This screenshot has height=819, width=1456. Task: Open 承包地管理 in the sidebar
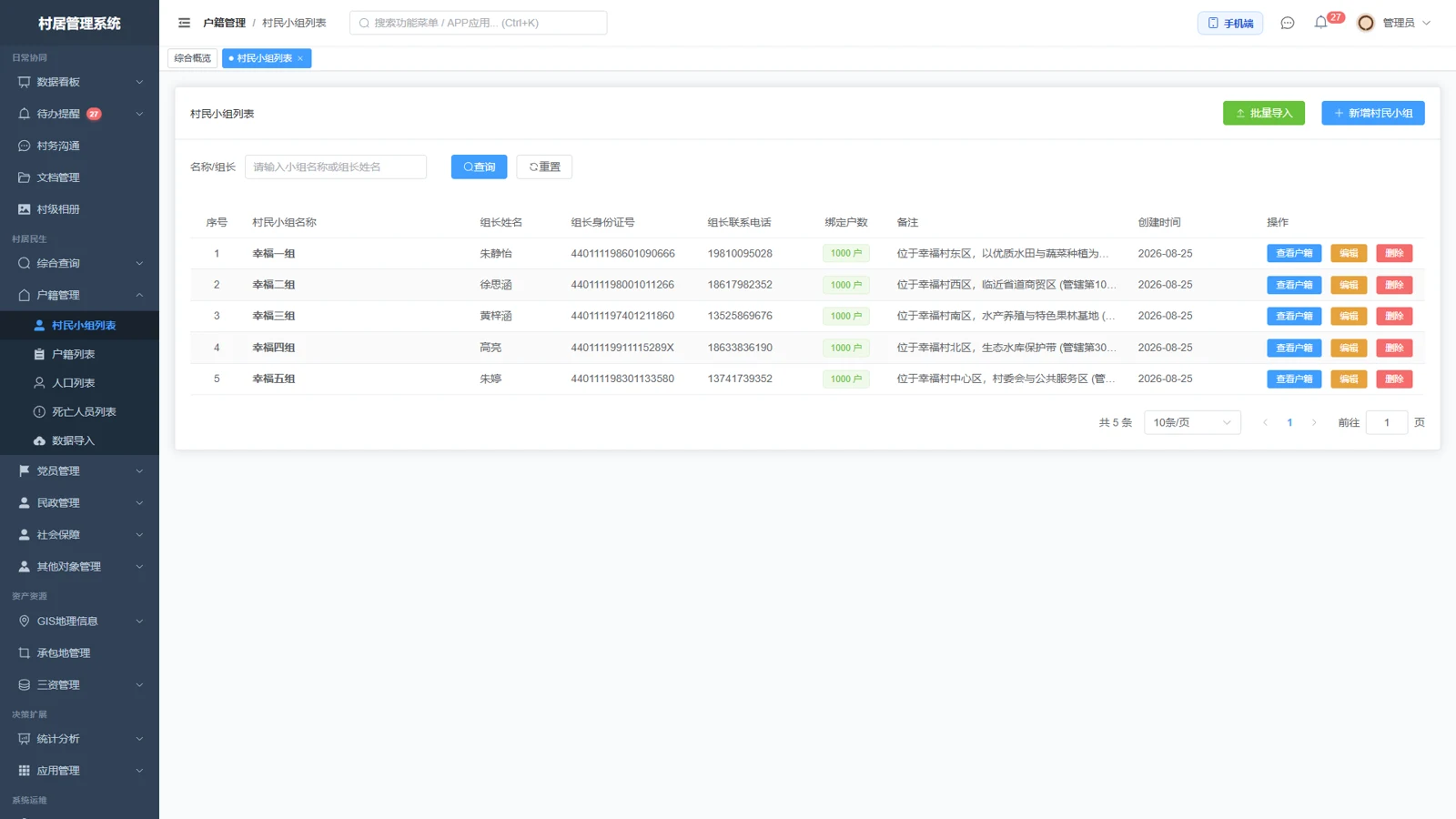[x=79, y=652]
